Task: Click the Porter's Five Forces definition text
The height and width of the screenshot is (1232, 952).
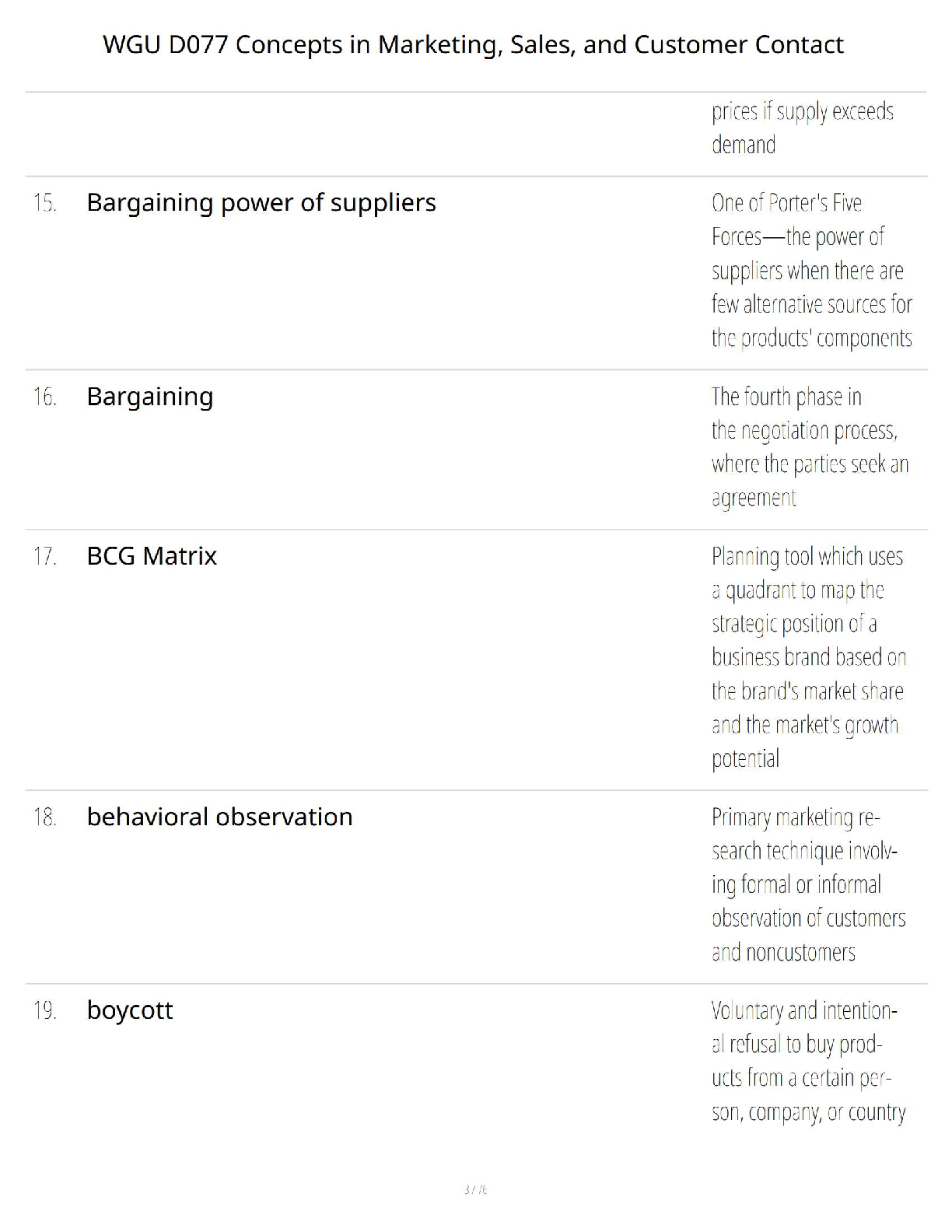Action: tap(811, 270)
